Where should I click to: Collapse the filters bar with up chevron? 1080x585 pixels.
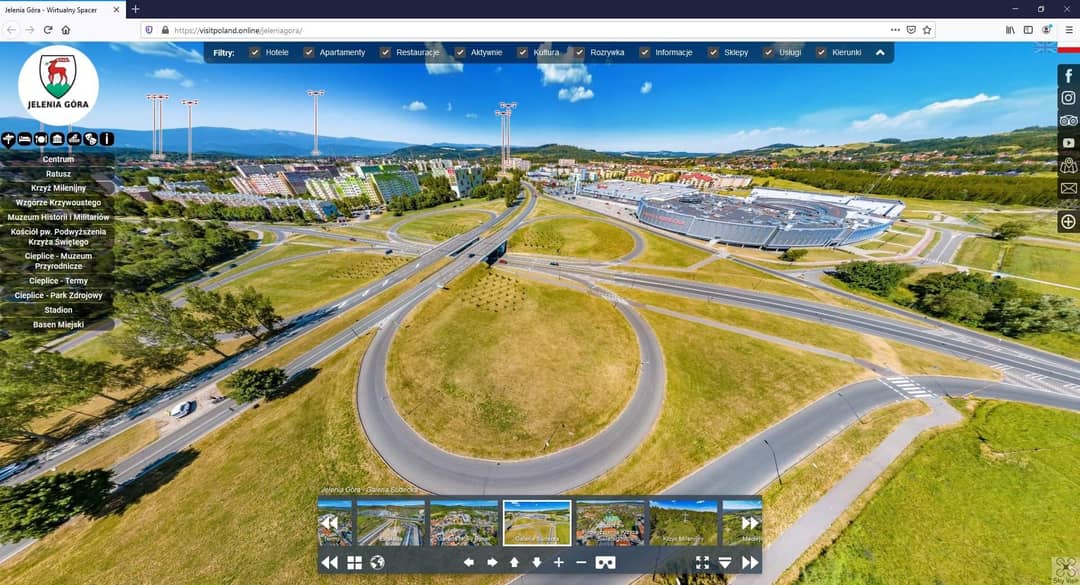880,52
